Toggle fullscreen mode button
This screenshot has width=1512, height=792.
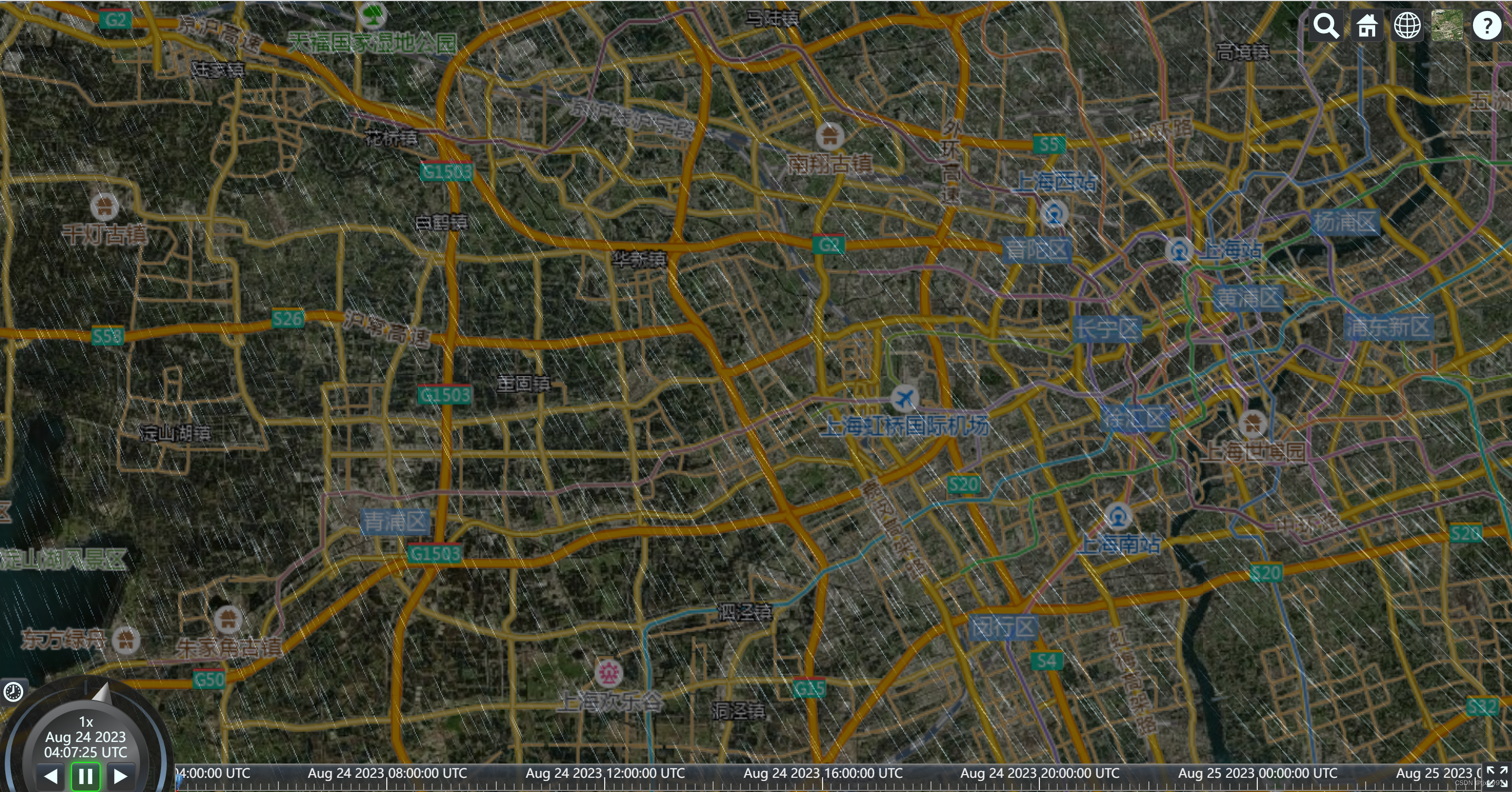1496,776
